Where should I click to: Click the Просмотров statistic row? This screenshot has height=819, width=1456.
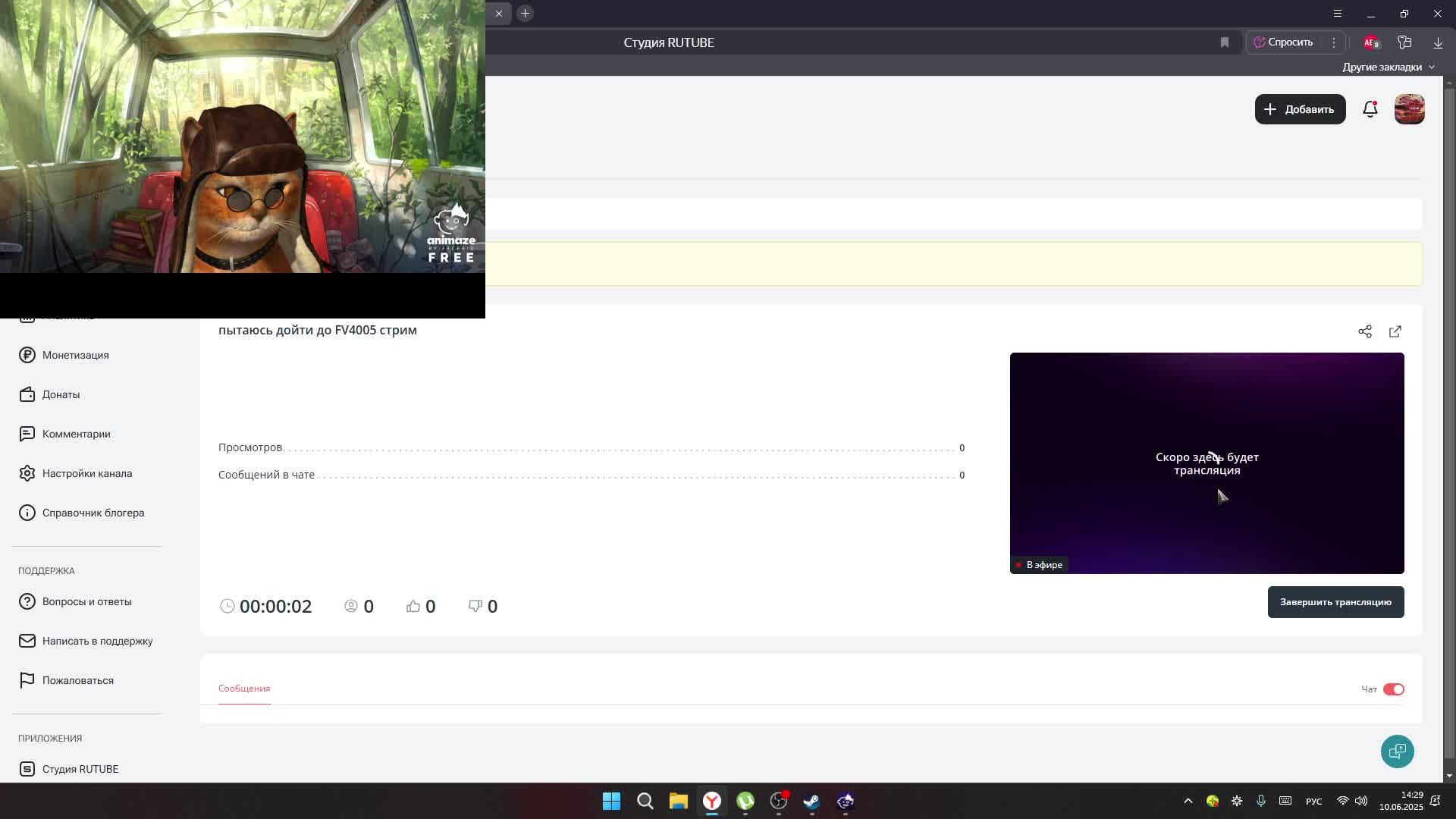591,447
